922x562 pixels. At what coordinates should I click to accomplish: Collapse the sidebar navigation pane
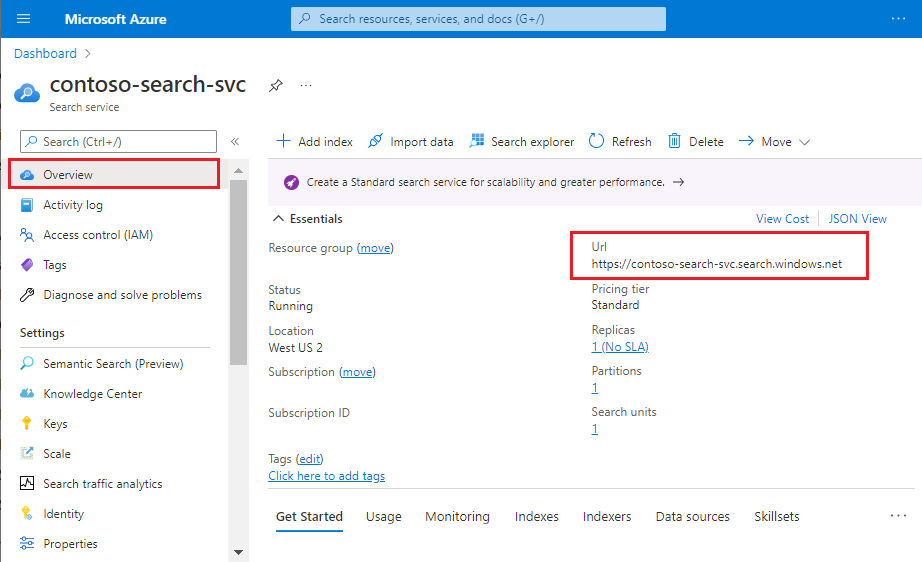[235, 142]
